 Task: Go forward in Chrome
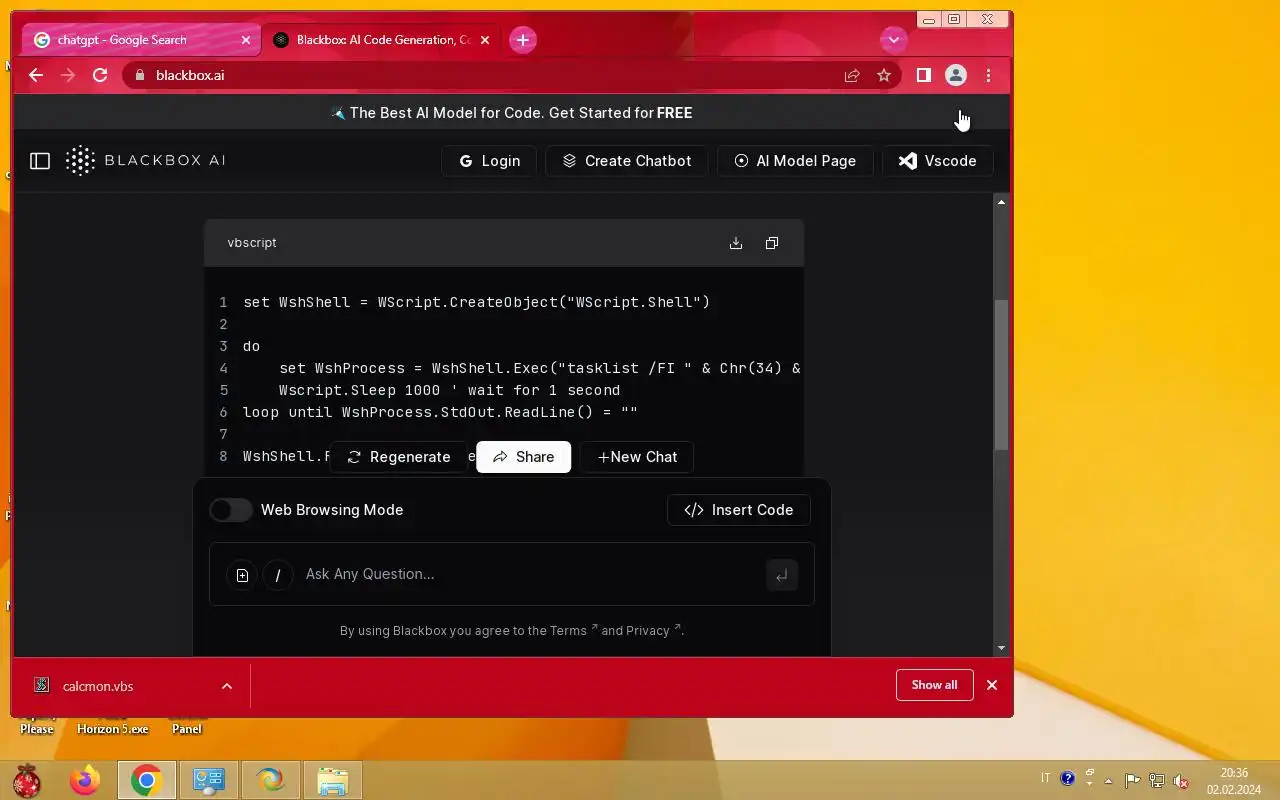pos(68,75)
